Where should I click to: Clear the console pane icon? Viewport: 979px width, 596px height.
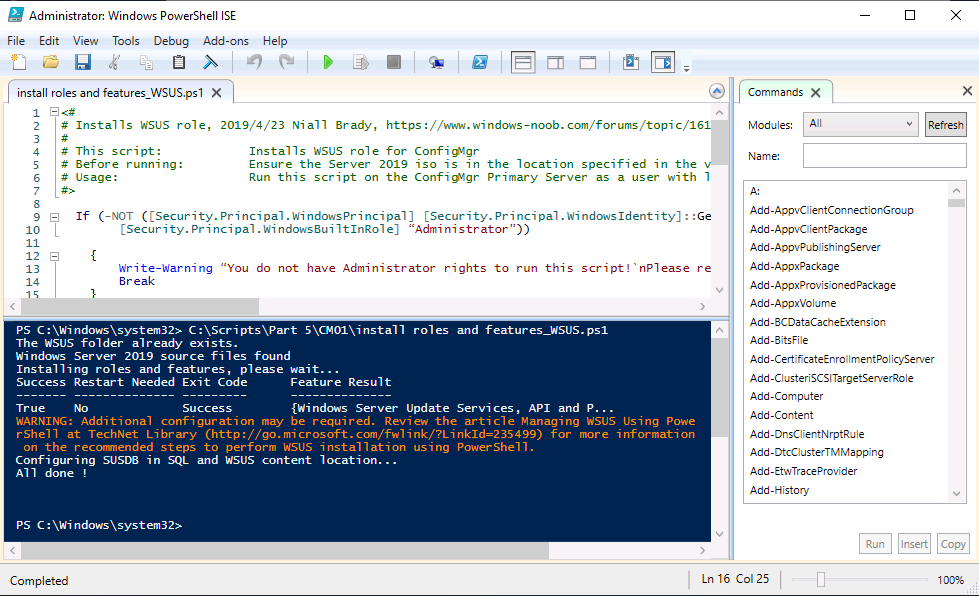(x=211, y=62)
